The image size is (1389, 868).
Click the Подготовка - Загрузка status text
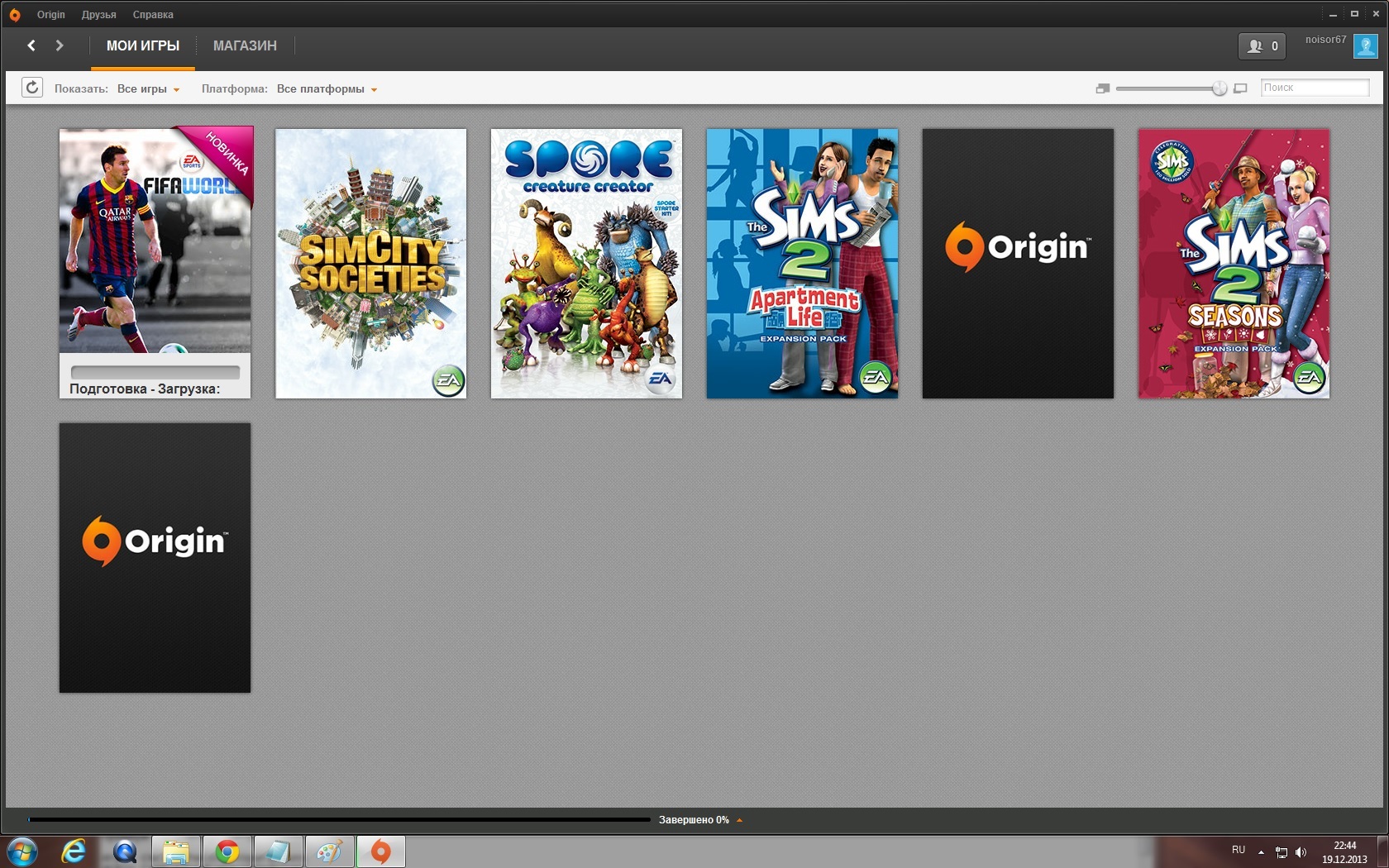tap(145, 389)
